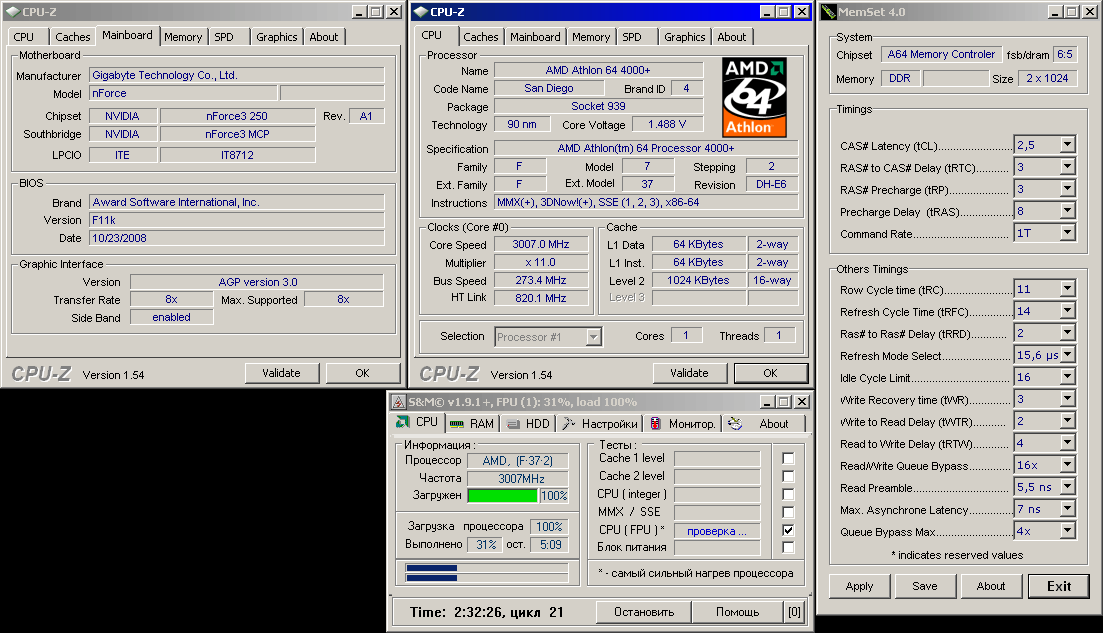Enable the Cache 1 level test checkbox

[x=789, y=459]
